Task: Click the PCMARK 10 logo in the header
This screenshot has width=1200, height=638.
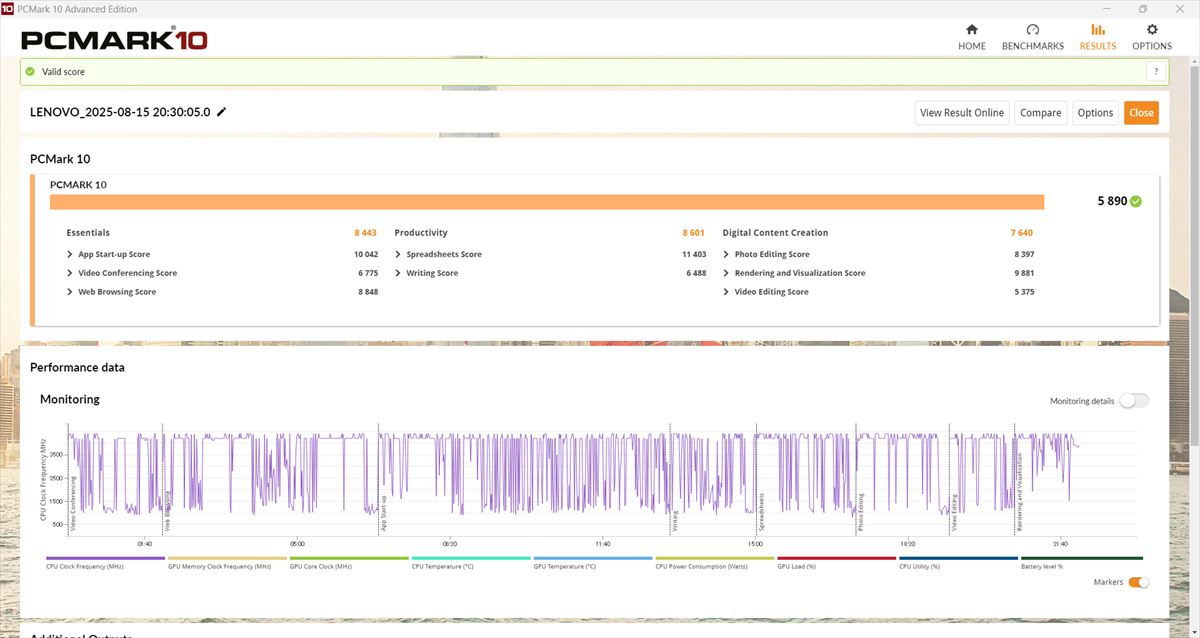Action: (x=114, y=41)
